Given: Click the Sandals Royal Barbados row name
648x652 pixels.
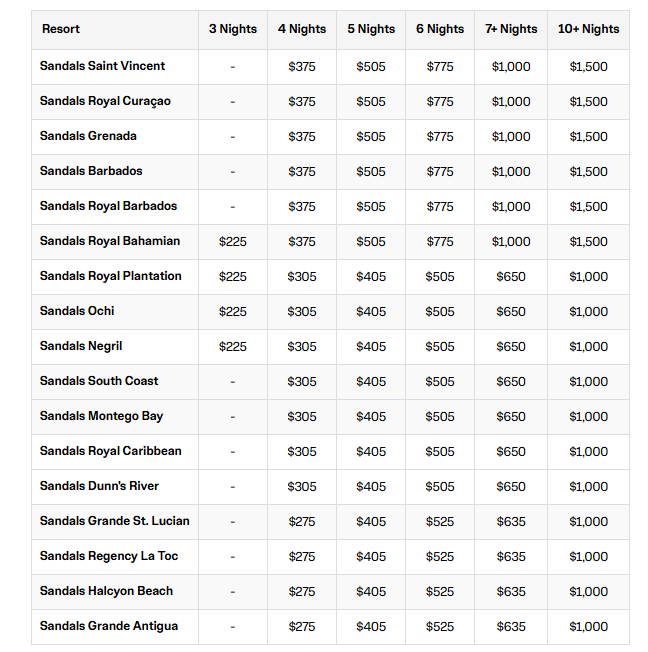Looking at the screenshot, I should tap(109, 206).
